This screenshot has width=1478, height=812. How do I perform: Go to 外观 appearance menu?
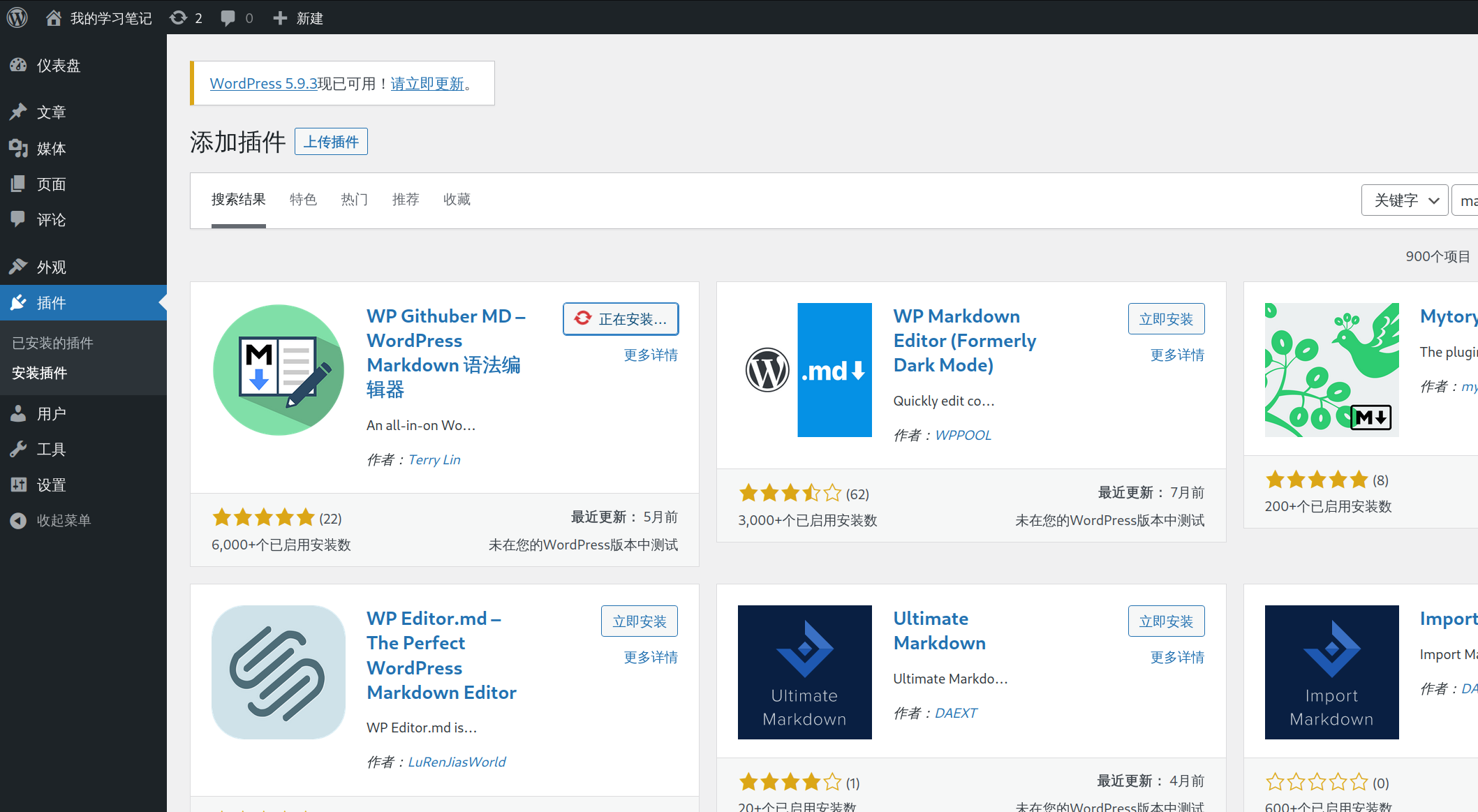tap(51, 267)
